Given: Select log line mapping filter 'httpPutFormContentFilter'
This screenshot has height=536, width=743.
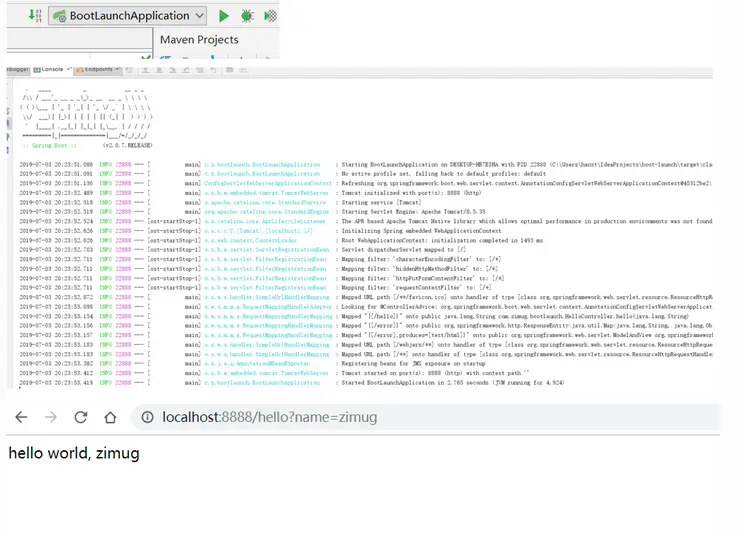Looking at the screenshot, I should [x=262, y=278].
